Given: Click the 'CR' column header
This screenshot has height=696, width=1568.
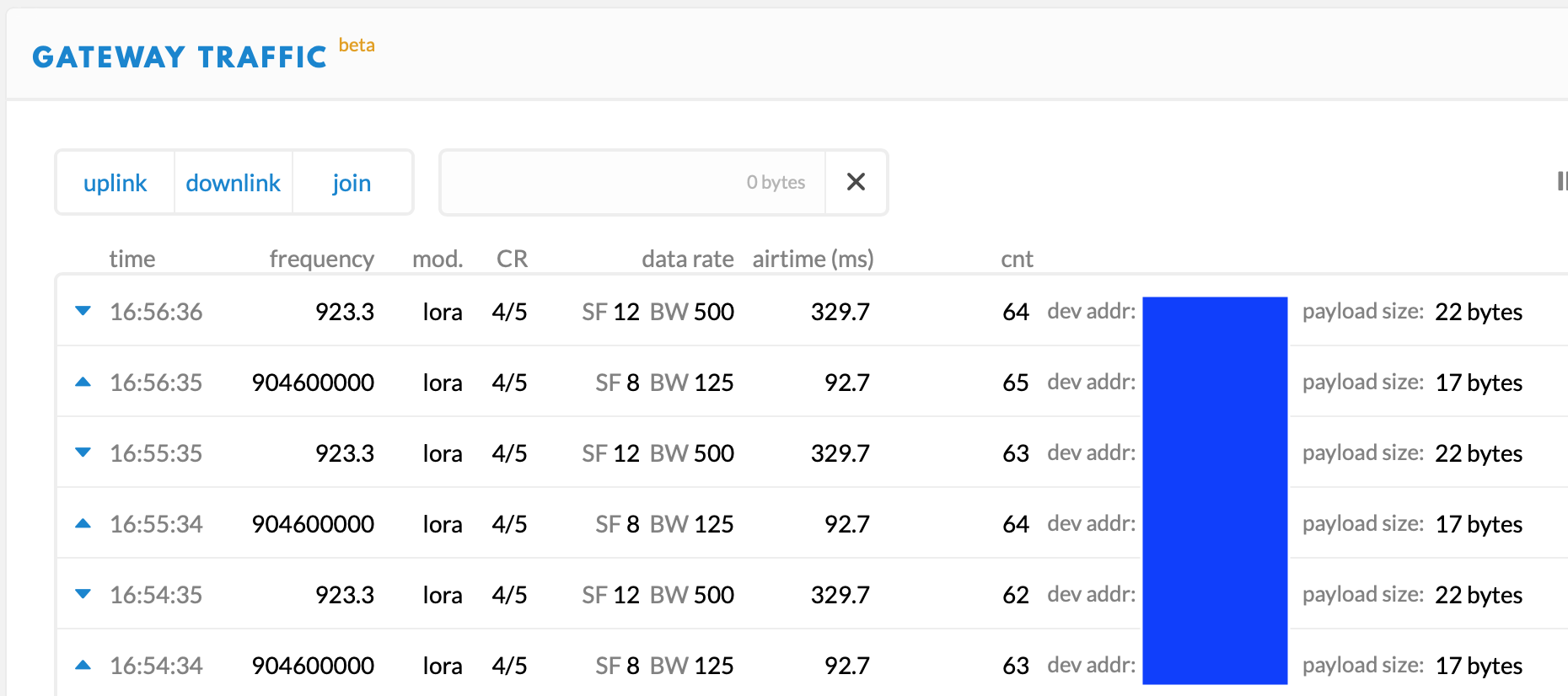Looking at the screenshot, I should pyautogui.click(x=512, y=259).
